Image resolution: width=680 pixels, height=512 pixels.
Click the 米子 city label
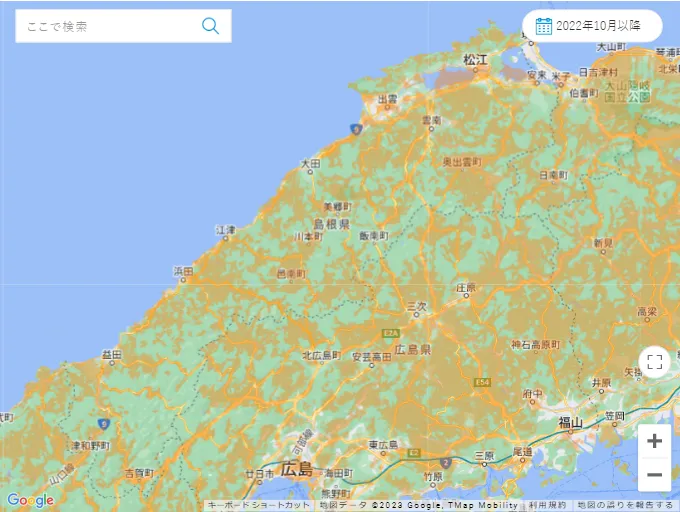coord(561,76)
